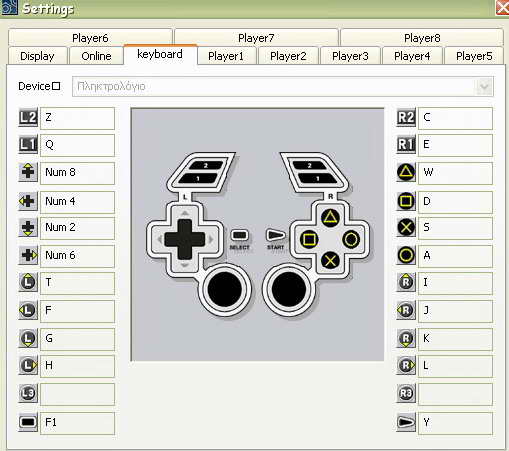Switch to the Online tab
Screen dimensions: 509x451
[x=96, y=56]
